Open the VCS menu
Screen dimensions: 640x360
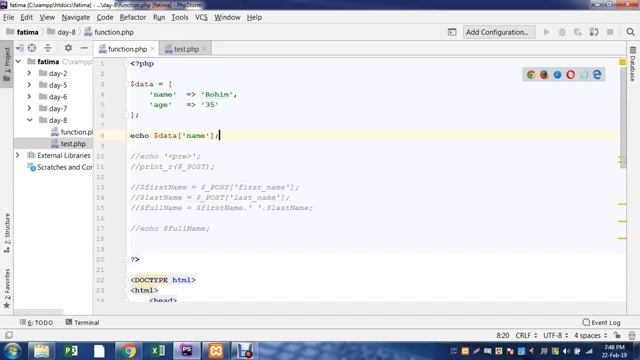click(x=201, y=17)
